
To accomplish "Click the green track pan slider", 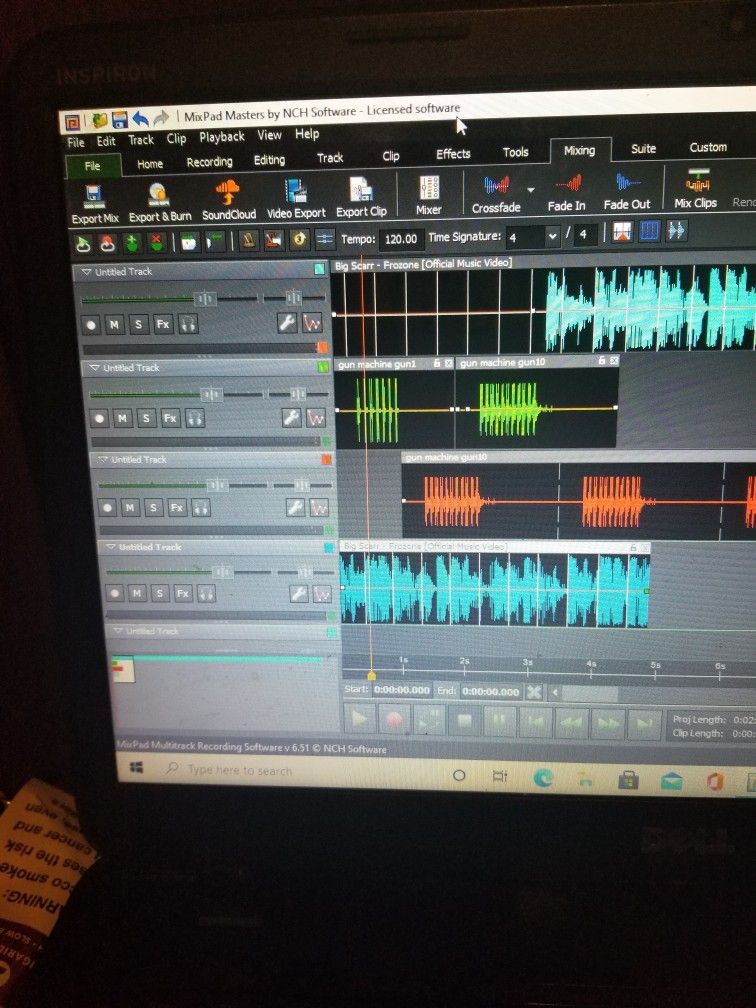I will click(x=298, y=393).
